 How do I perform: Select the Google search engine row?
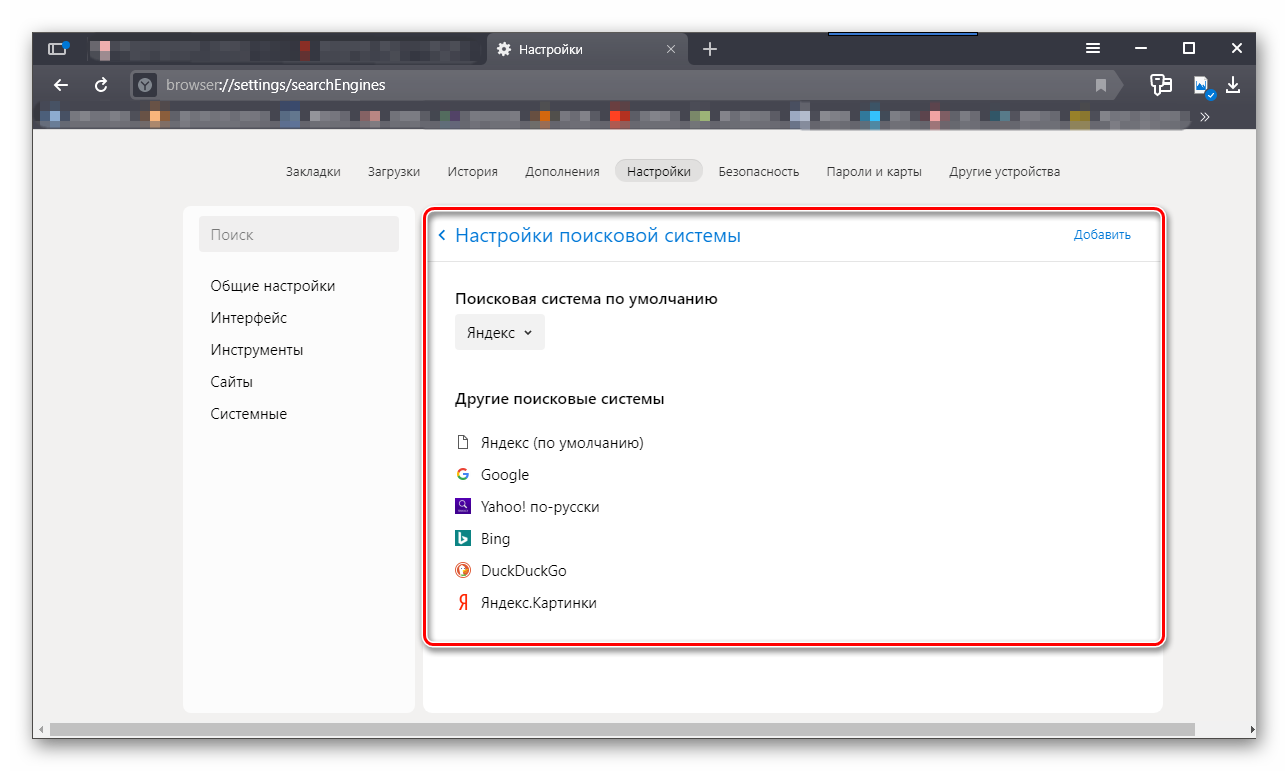pos(493,475)
